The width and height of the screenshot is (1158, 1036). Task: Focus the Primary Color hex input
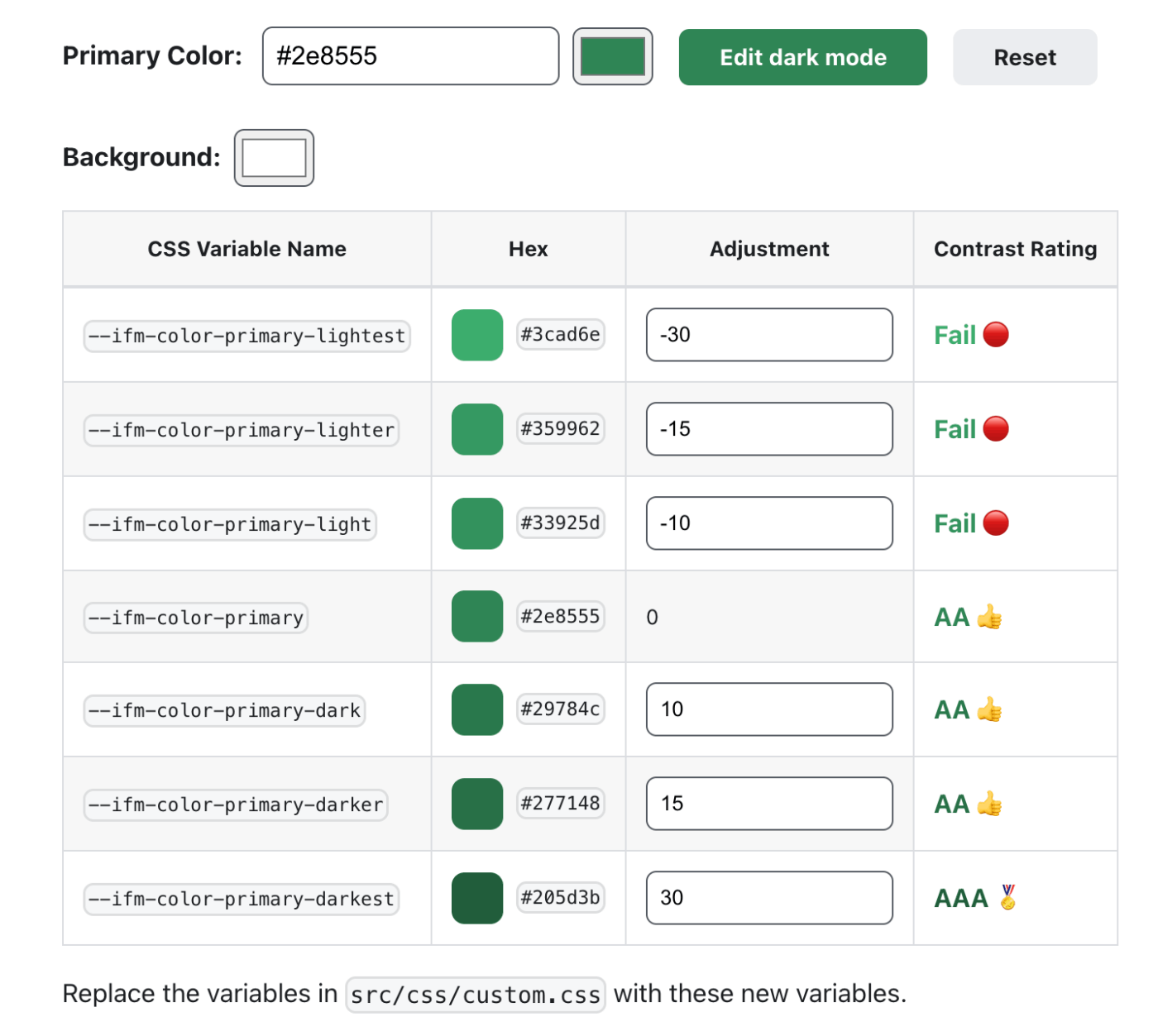pos(410,56)
